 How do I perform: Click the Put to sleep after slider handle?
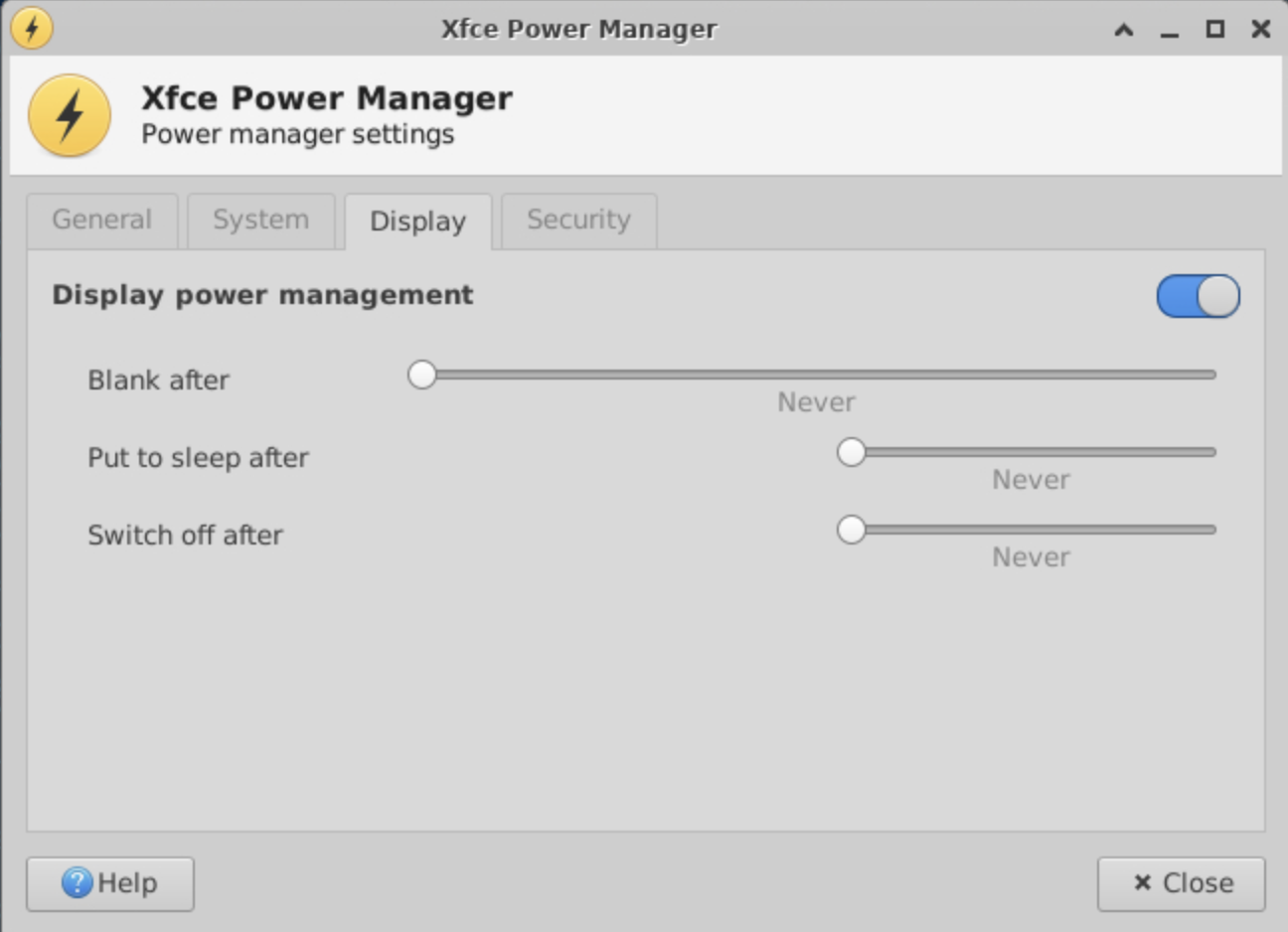[851, 452]
